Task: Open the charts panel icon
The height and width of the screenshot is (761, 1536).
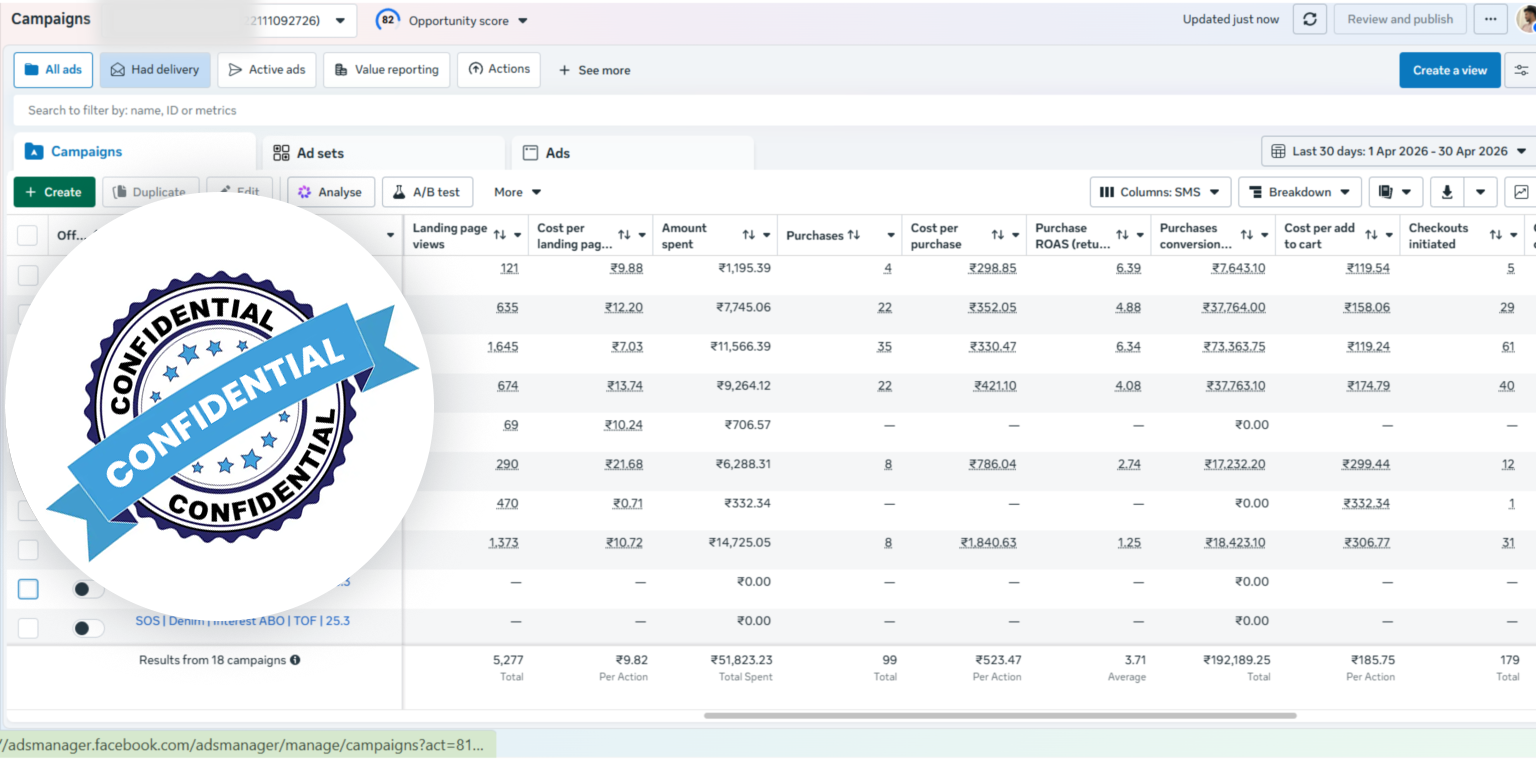Action: coord(1521,192)
